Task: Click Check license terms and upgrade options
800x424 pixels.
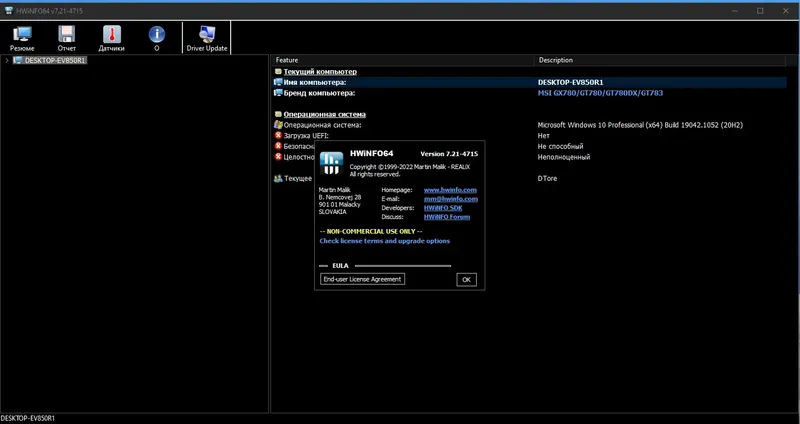Action: (x=385, y=241)
